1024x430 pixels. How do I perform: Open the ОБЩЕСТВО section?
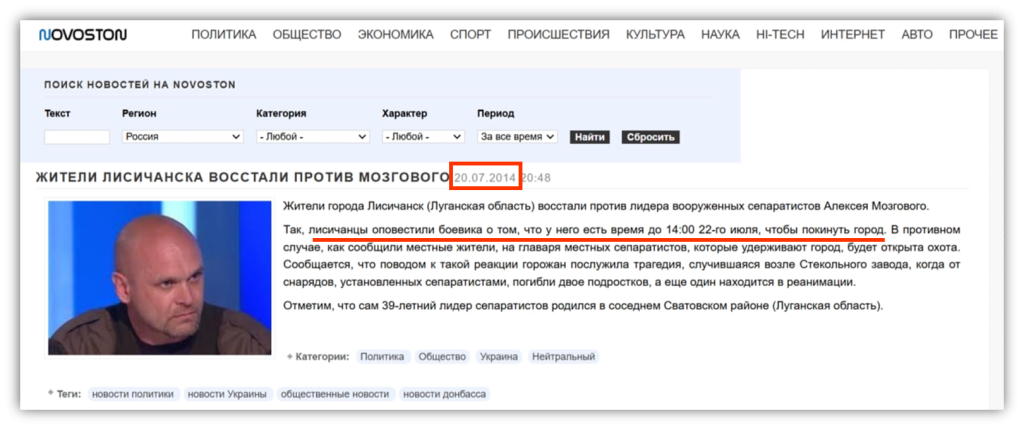307,35
